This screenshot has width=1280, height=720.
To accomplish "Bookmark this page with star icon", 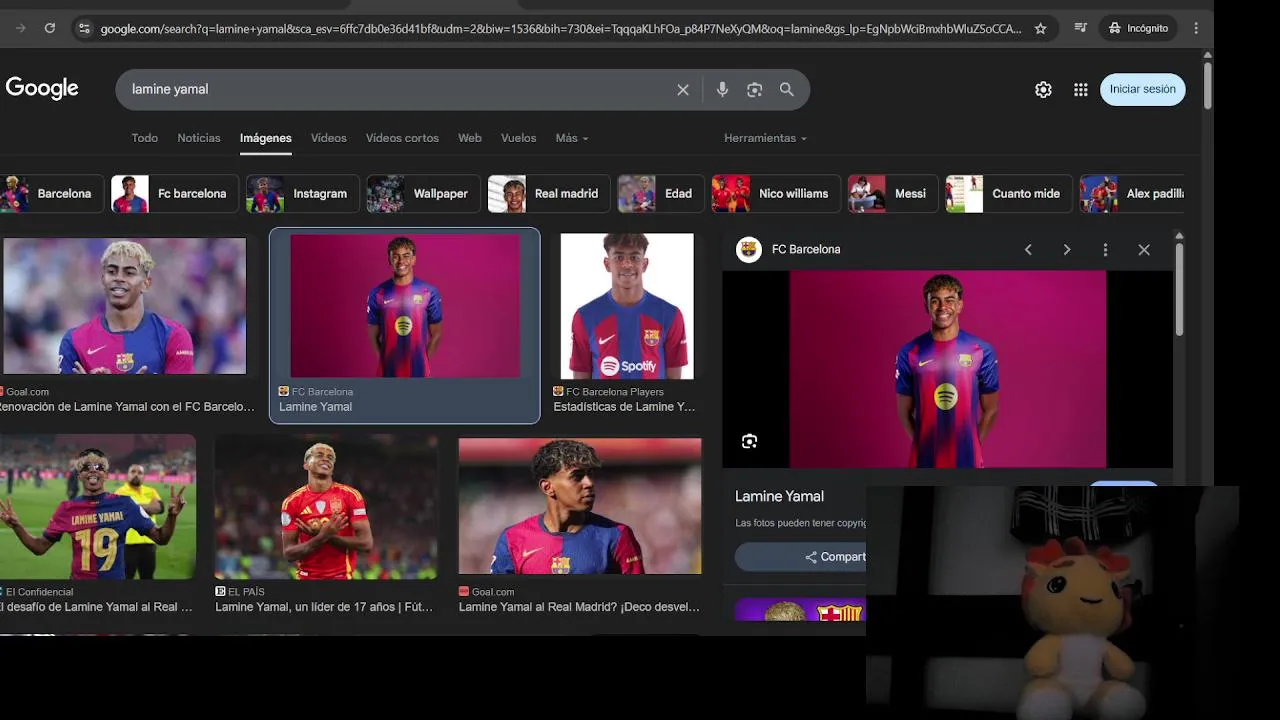I will pos(1040,28).
